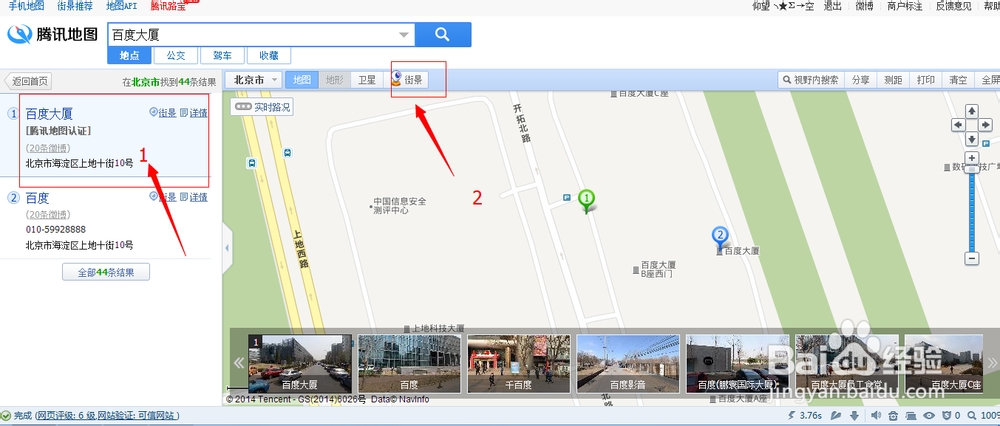This screenshot has height=426, width=1000.
Task: Show previous street view thumbnails arrow
Action: (239, 363)
